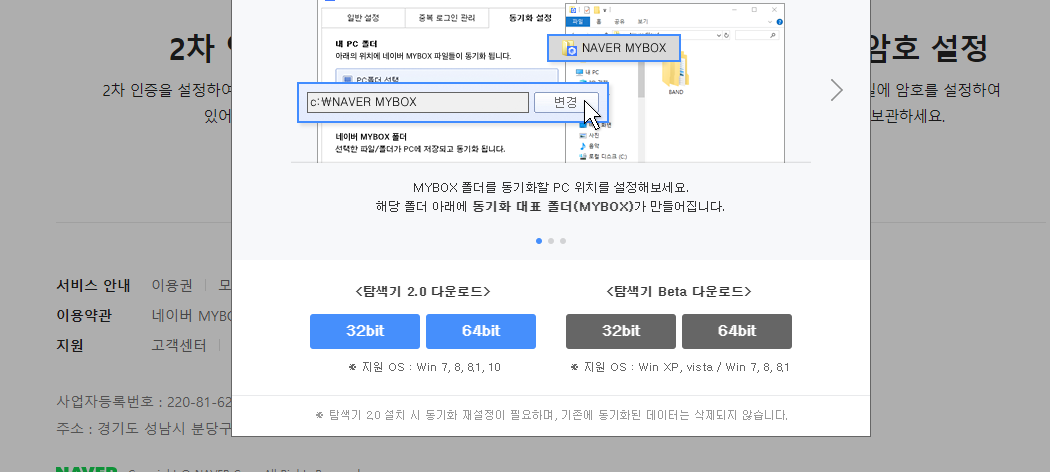Screen dimensions: 1050x472
Task: Select the third carousel pagination dot
Action: [x=562, y=241]
